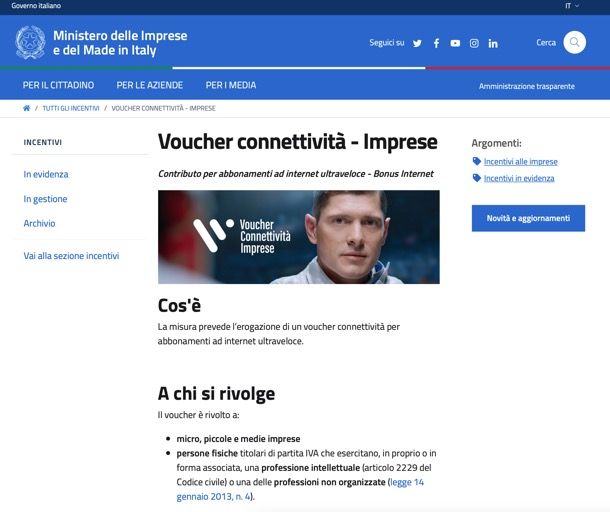Open Vai alla sezione incentivi link
The width and height of the screenshot is (610, 512).
[x=71, y=256]
